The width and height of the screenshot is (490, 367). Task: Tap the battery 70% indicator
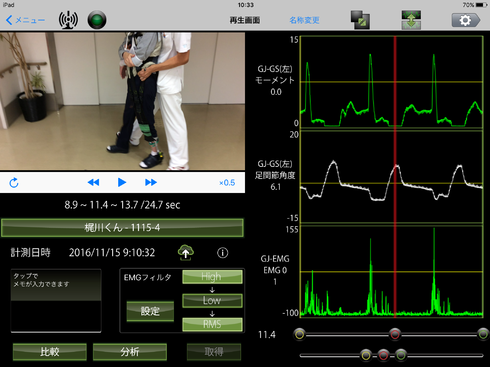(x=475, y=5)
